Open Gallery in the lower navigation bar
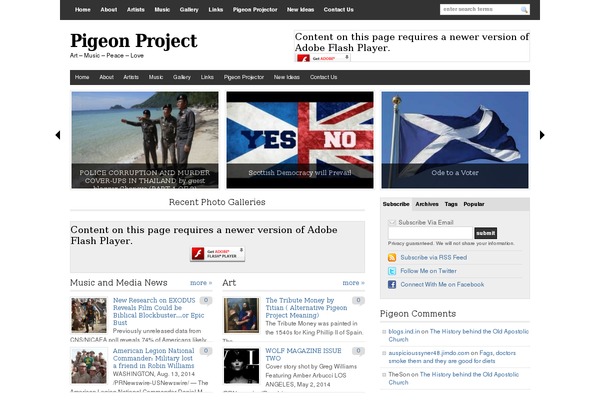This screenshot has width=600, height=400. 182,77
